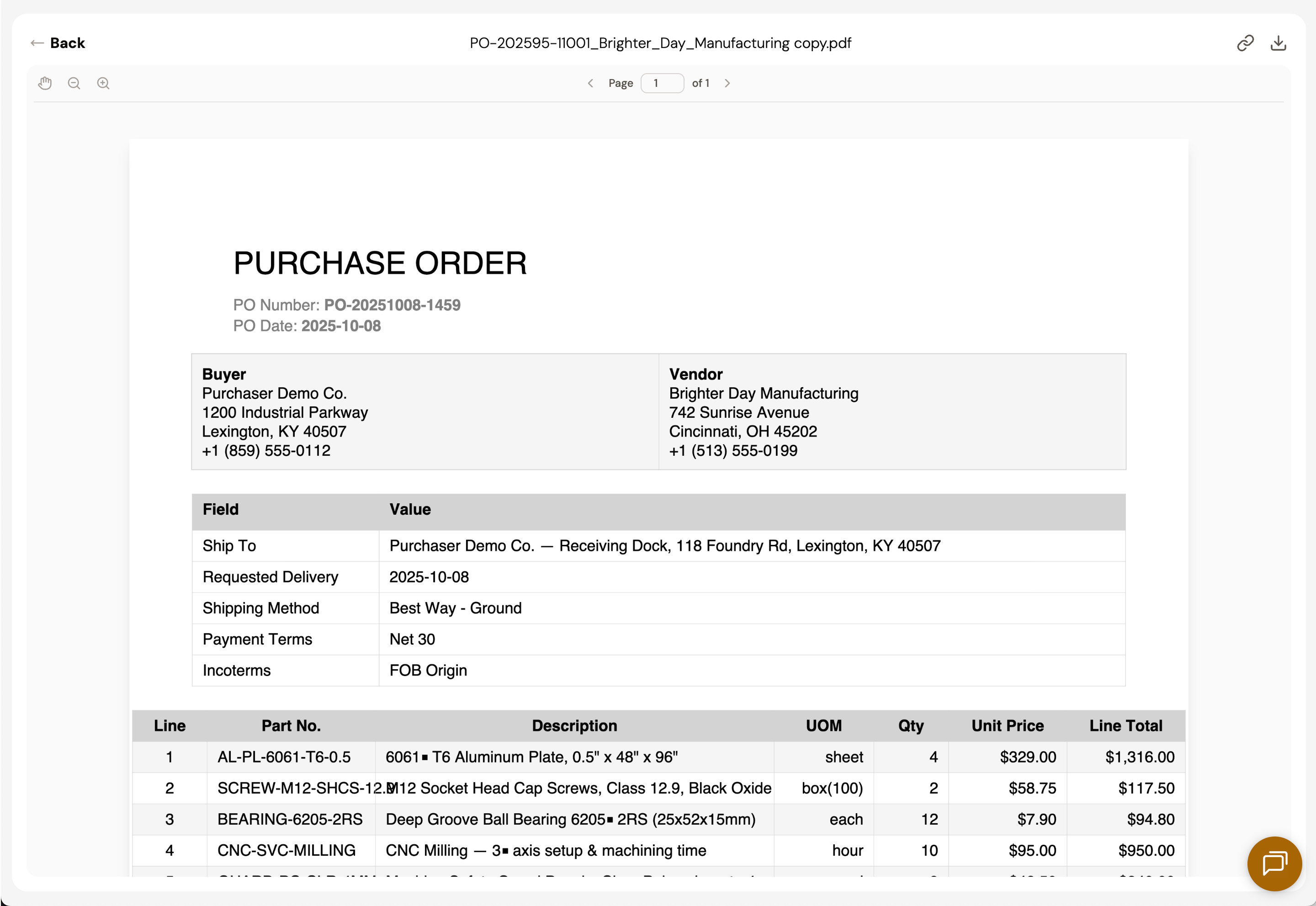1316x906 pixels.
Task: Go to next page chevron
Action: click(x=727, y=84)
